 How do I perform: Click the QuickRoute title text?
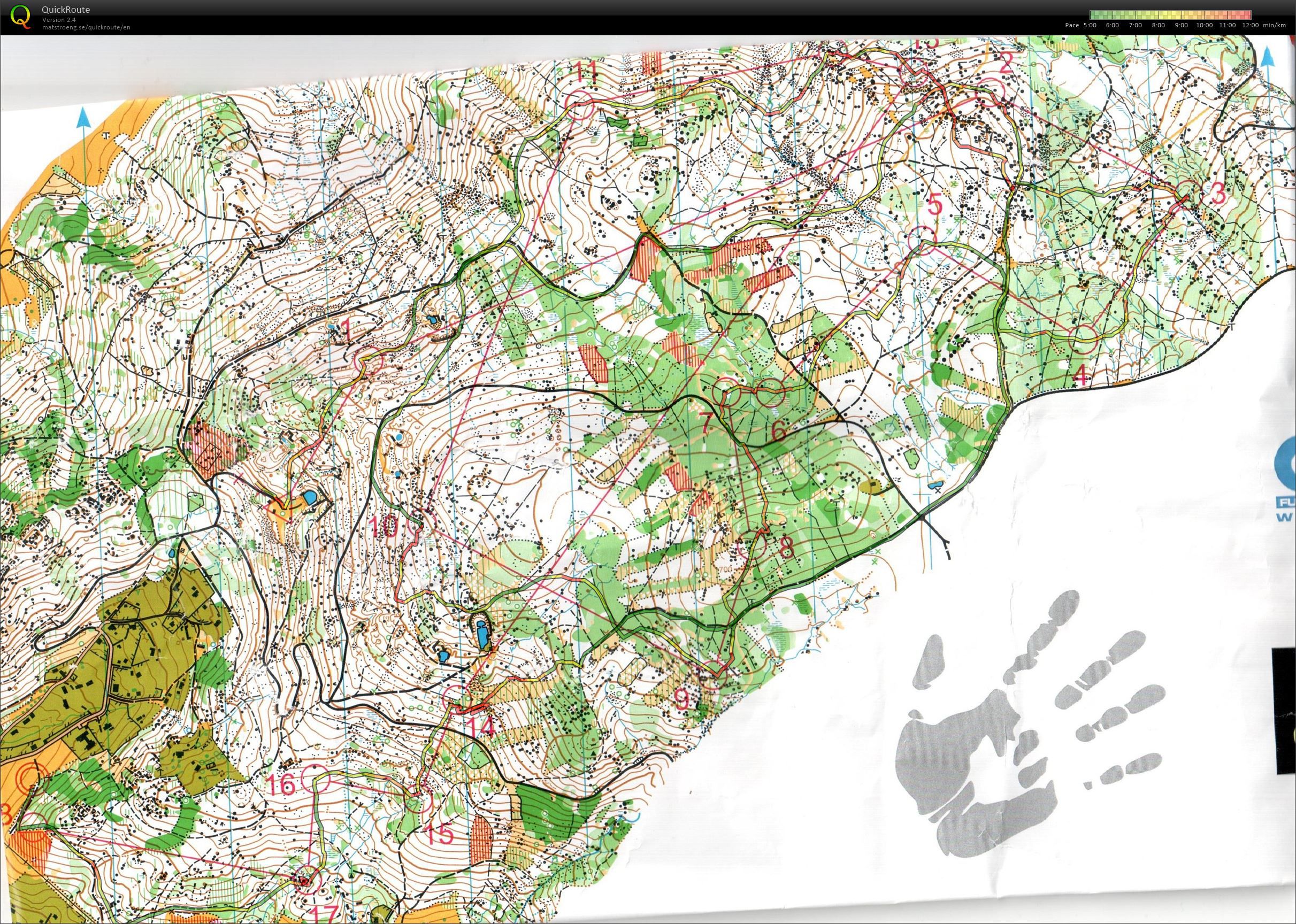(x=65, y=10)
